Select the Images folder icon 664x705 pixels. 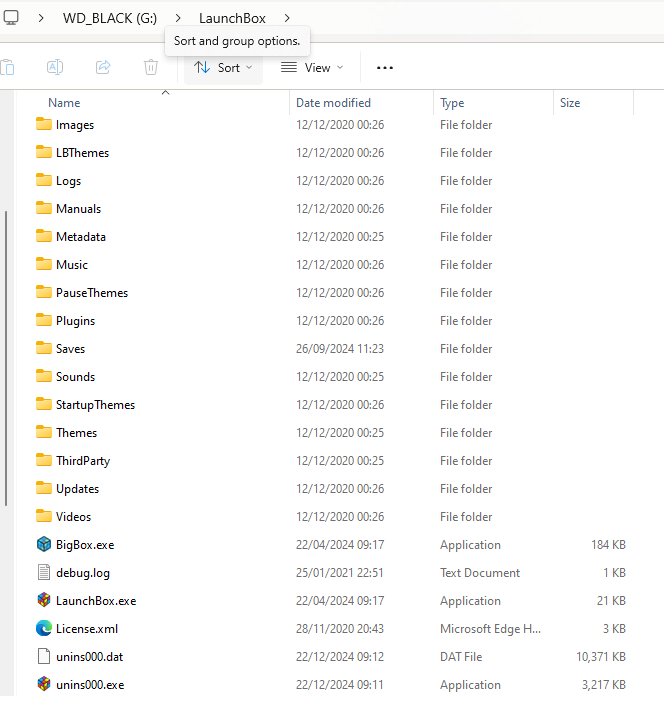pyautogui.click(x=44, y=124)
